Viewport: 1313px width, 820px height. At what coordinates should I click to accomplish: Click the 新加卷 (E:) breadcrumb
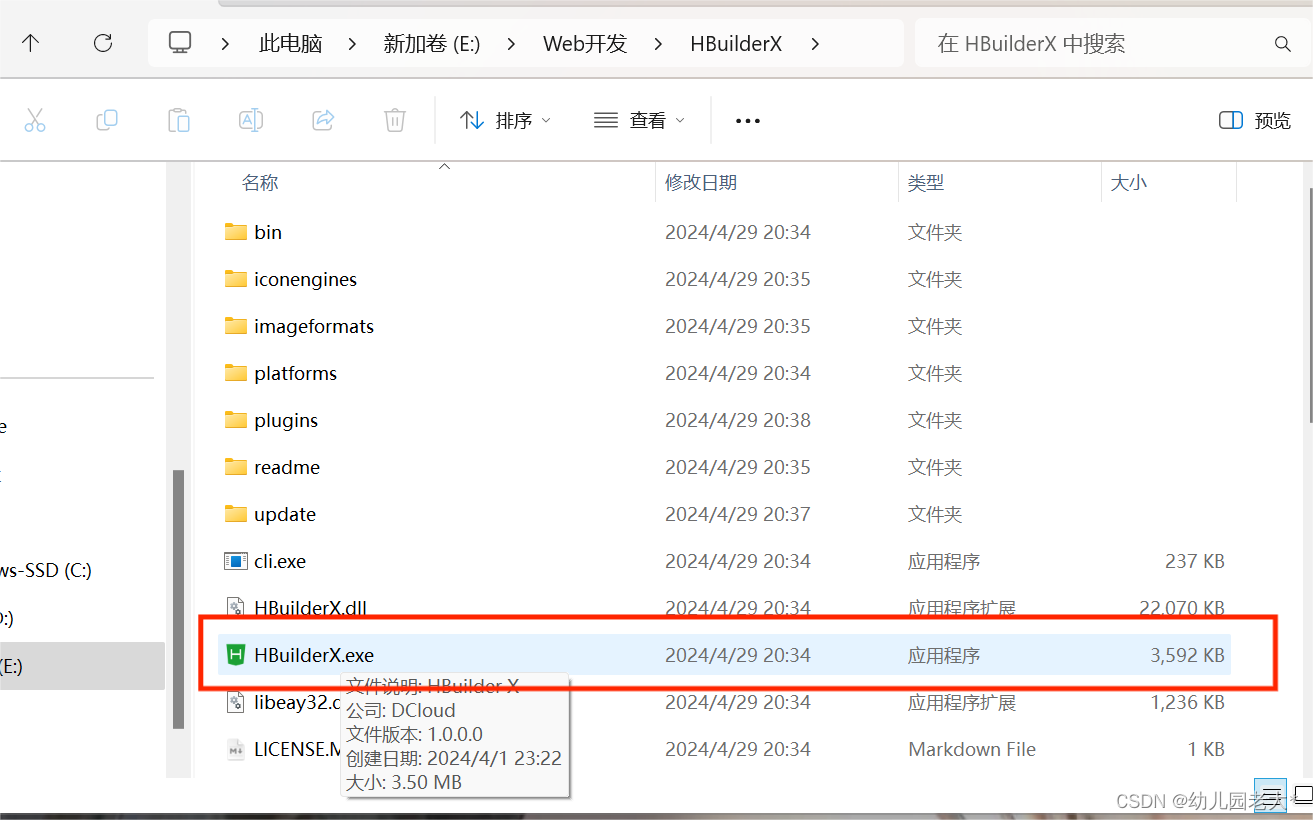pos(432,44)
